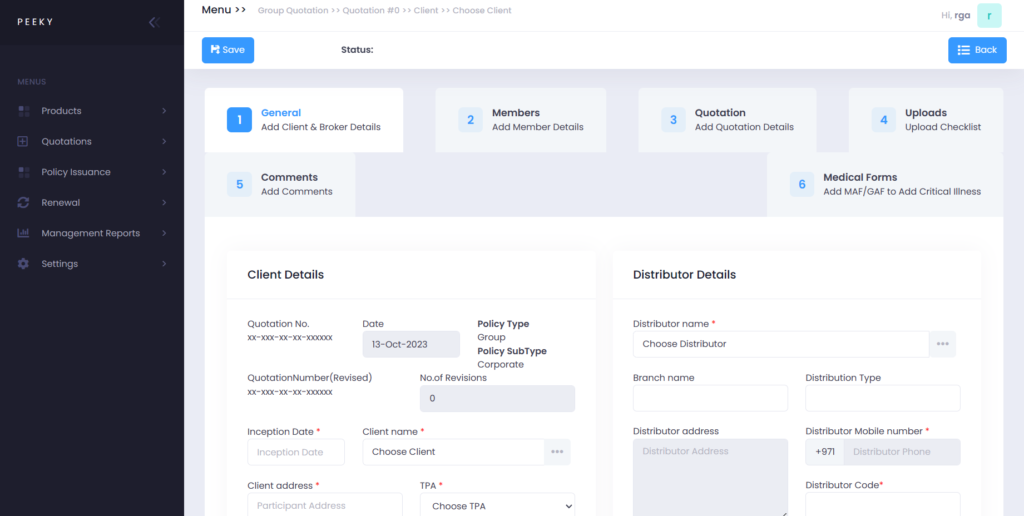This screenshot has width=1024, height=516.
Task: Click the Products menu icon
Action: pyautogui.click(x=24, y=111)
